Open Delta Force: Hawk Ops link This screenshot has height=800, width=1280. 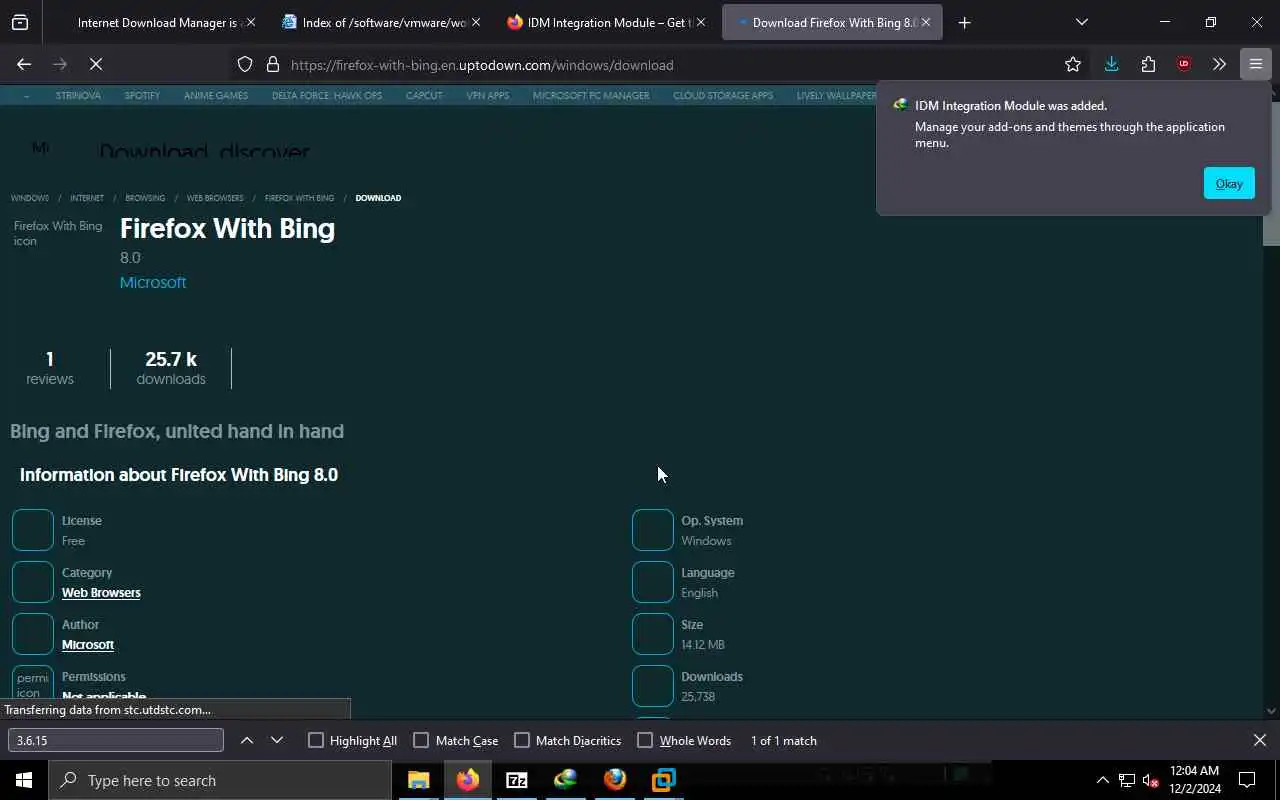point(327,96)
